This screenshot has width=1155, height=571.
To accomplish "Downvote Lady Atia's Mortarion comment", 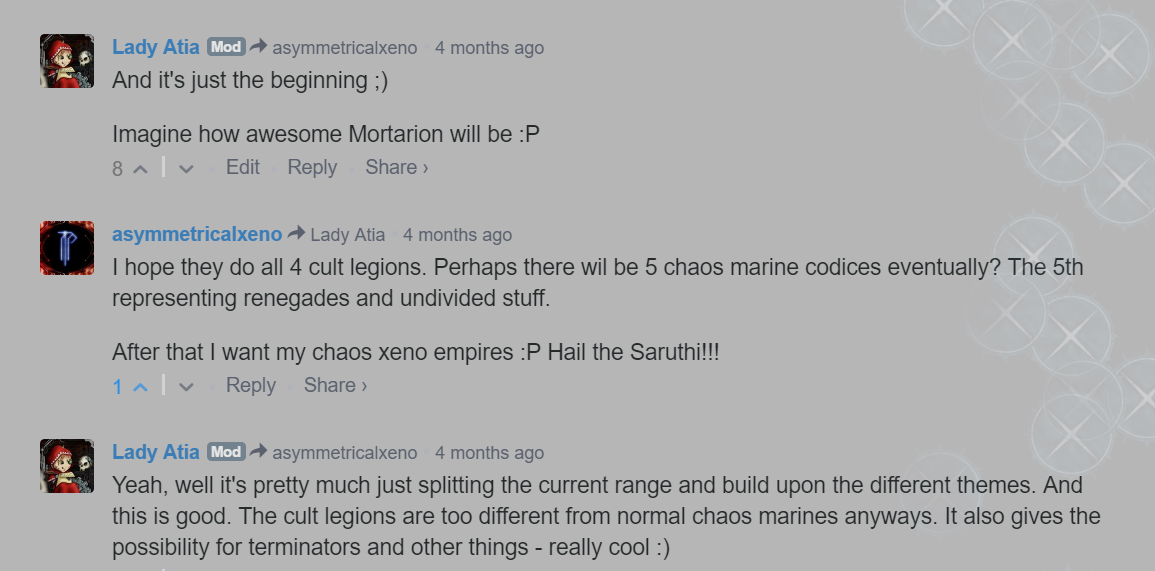I will click(x=186, y=169).
